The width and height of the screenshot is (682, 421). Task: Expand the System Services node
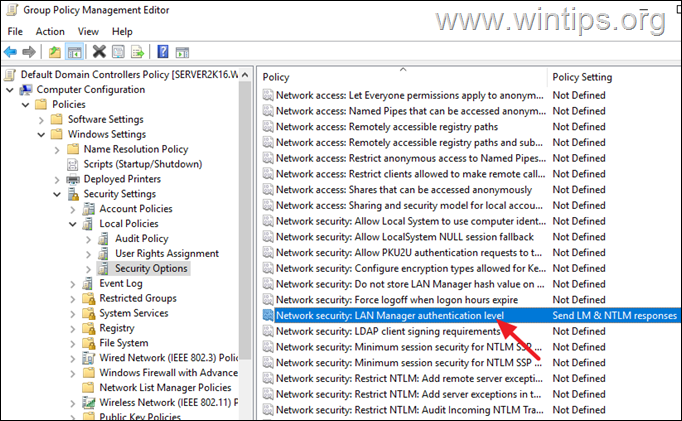(x=73, y=314)
